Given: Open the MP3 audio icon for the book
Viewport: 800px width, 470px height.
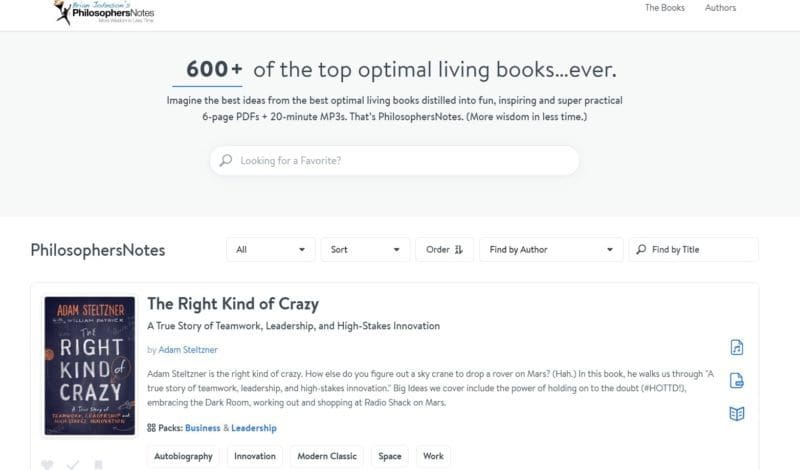Looking at the screenshot, I should click(736, 348).
